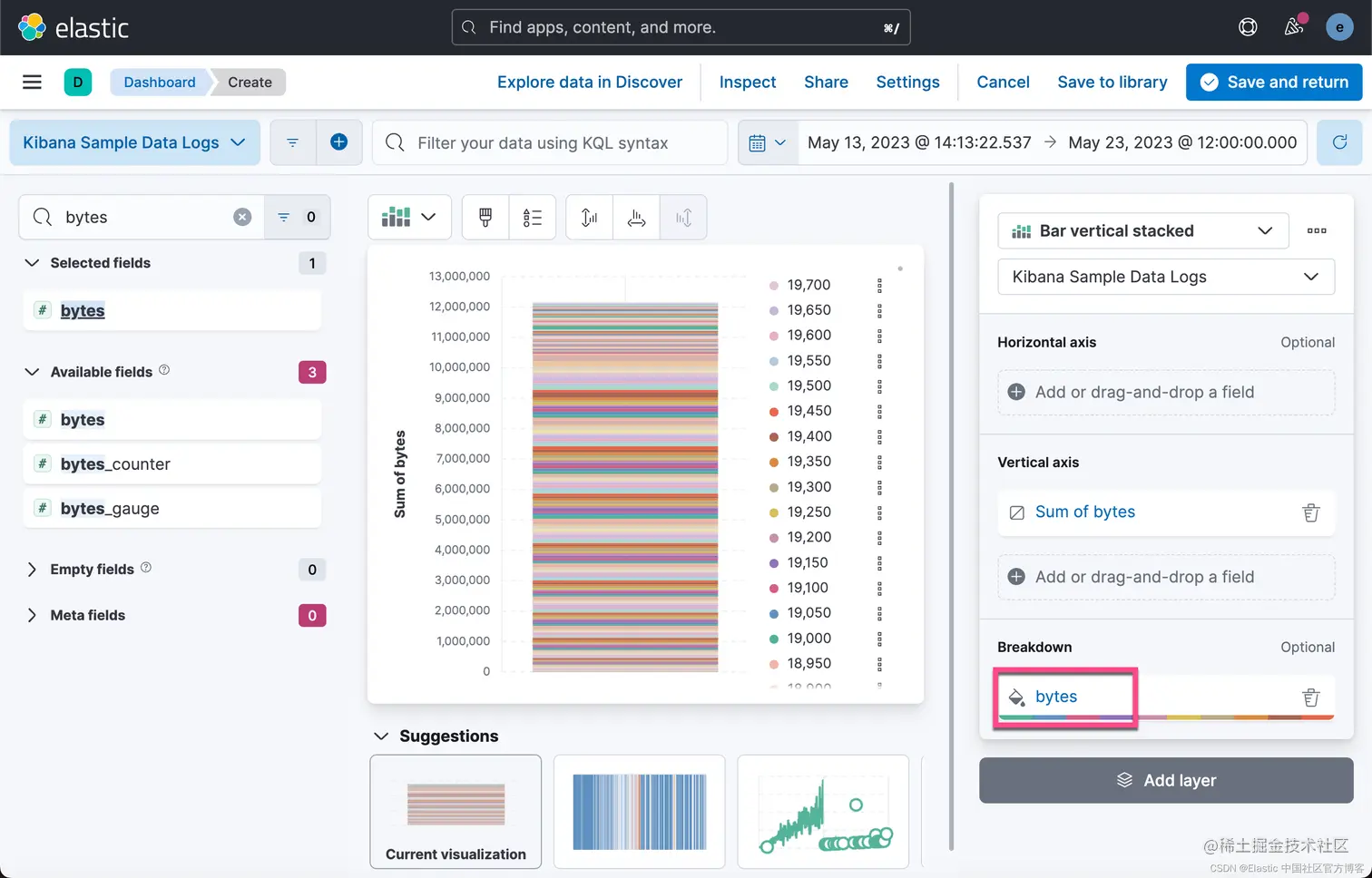The height and width of the screenshot is (878, 1372).
Task: Toggle legend series 19,050 color dot
Action: click(774, 613)
